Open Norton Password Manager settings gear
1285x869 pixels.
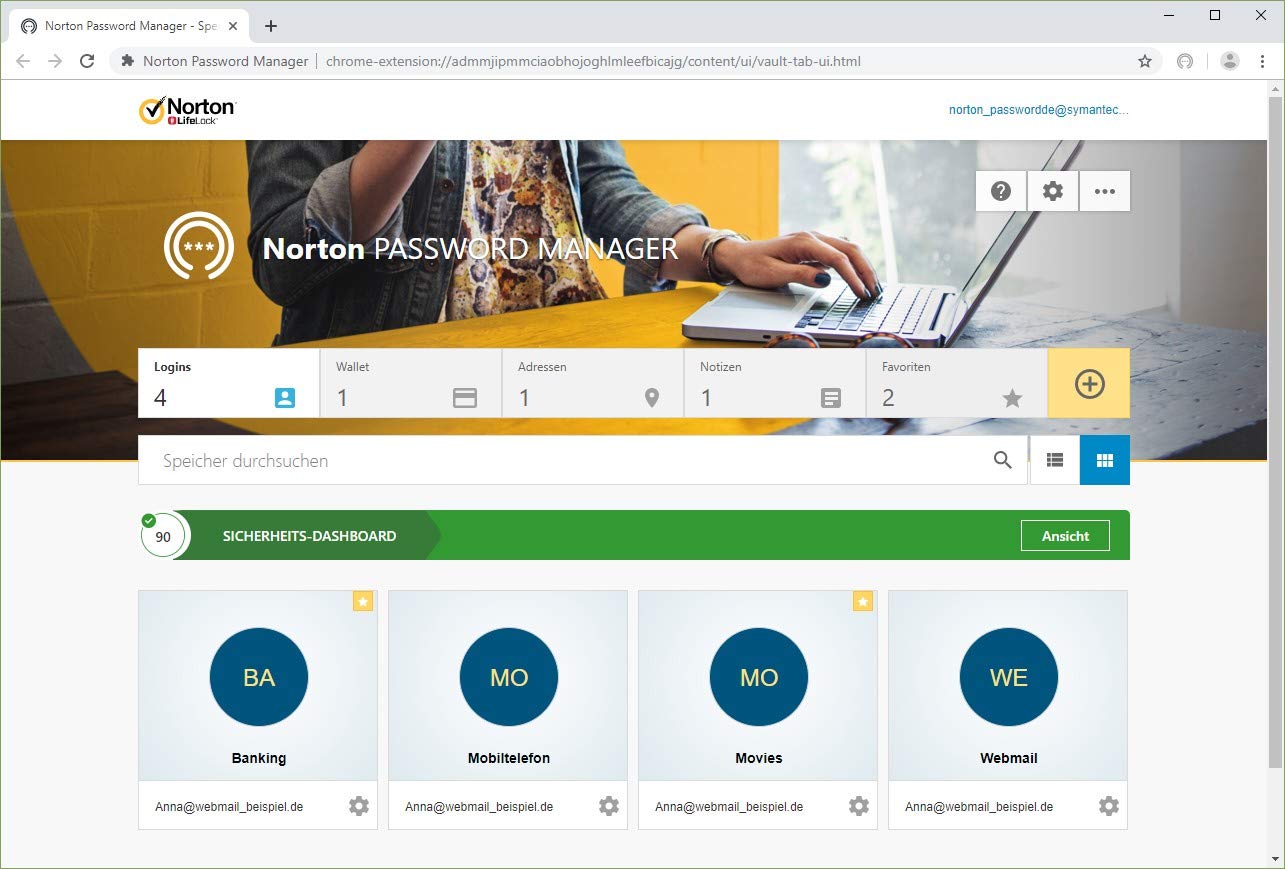pos(1053,191)
